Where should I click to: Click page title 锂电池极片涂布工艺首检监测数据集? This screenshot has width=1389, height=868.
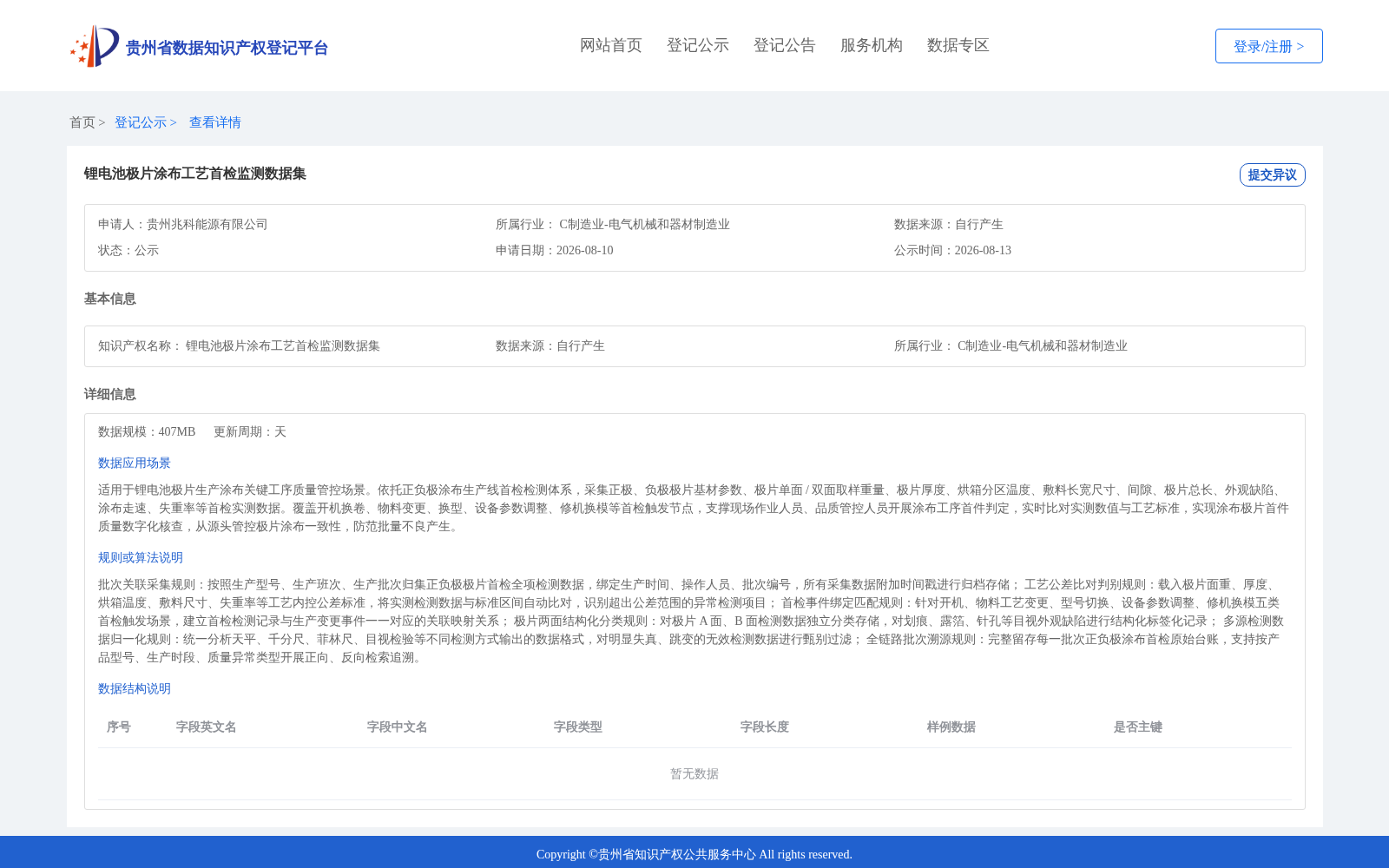(x=195, y=174)
